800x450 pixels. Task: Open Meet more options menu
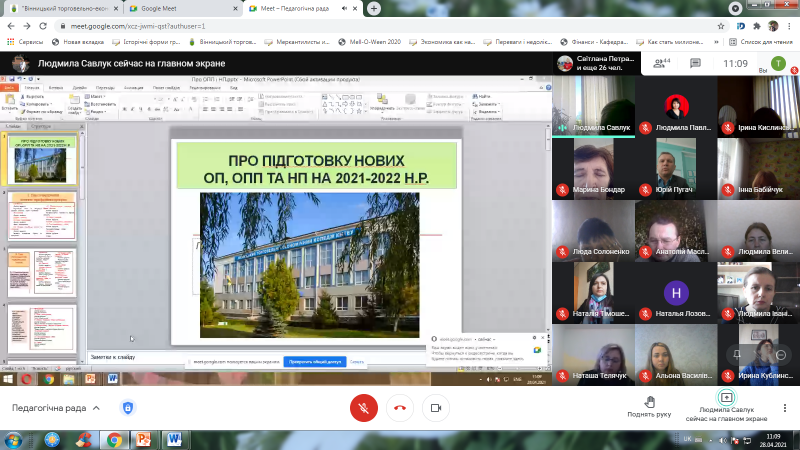tap(785, 408)
